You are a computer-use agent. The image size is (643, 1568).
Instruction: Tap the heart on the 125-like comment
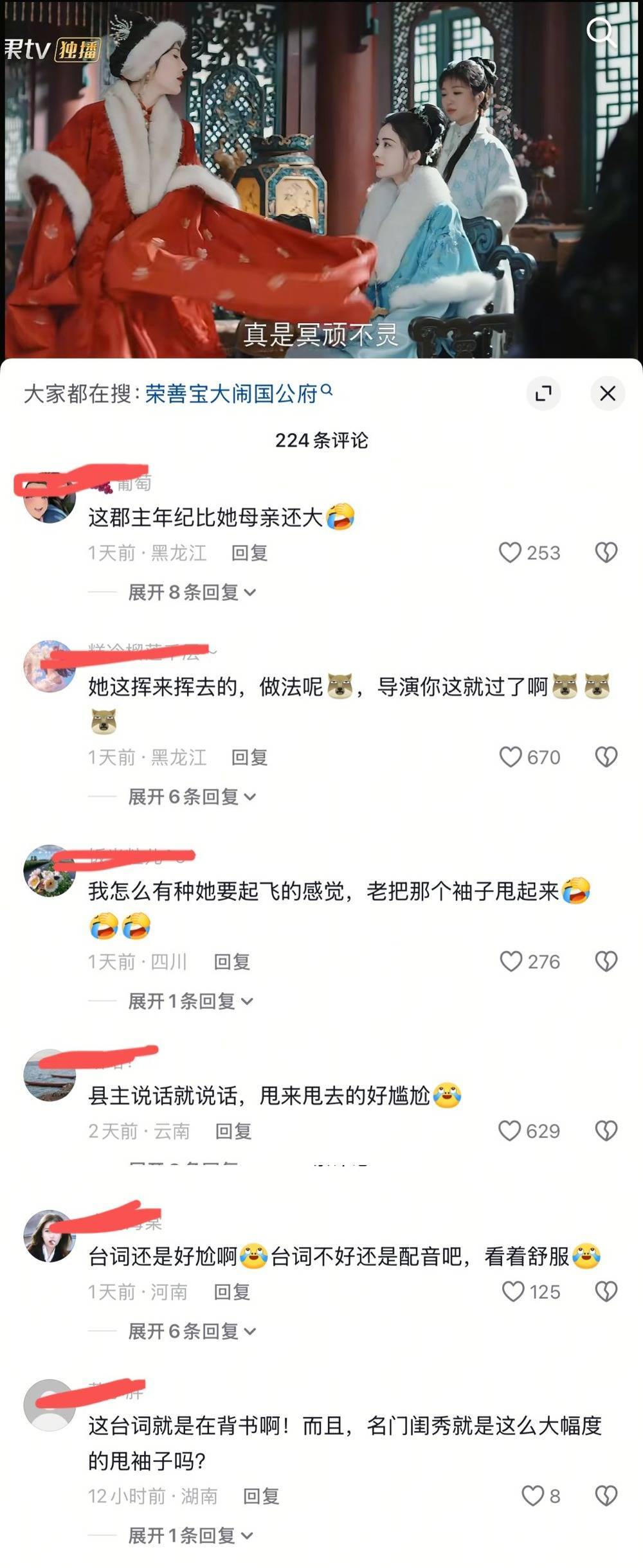pyautogui.click(x=512, y=1292)
